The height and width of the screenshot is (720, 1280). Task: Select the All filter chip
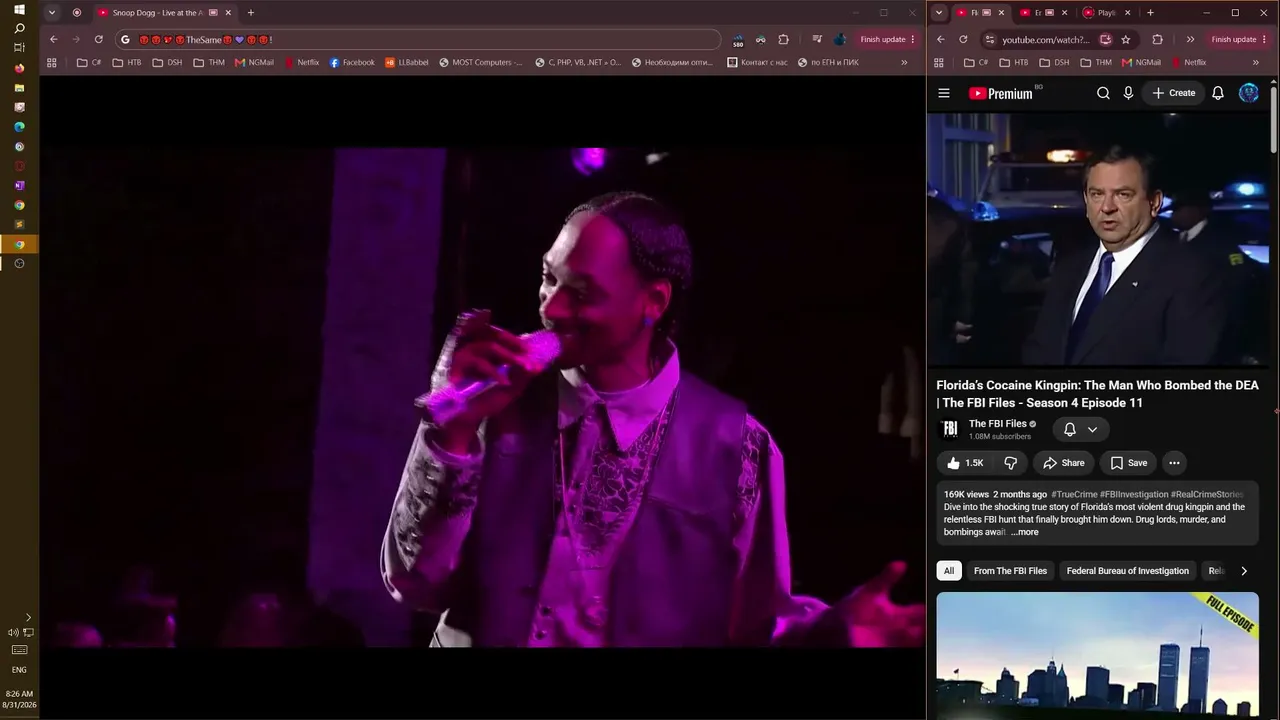pyautogui.click(x=949, y=571)
